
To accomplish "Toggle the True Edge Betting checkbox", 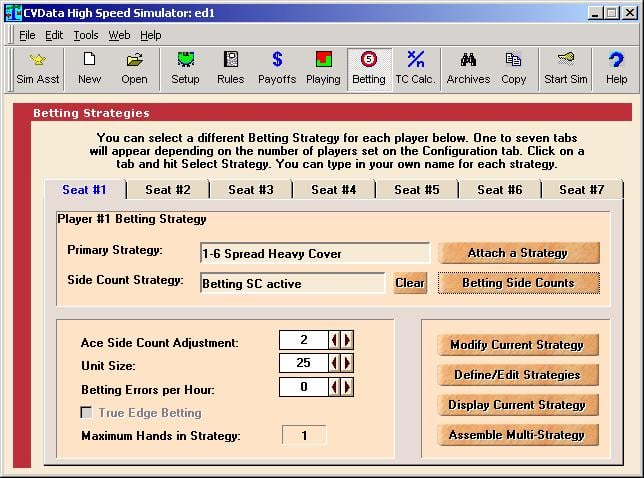I will pyautogui.click(x=87, y=413).
